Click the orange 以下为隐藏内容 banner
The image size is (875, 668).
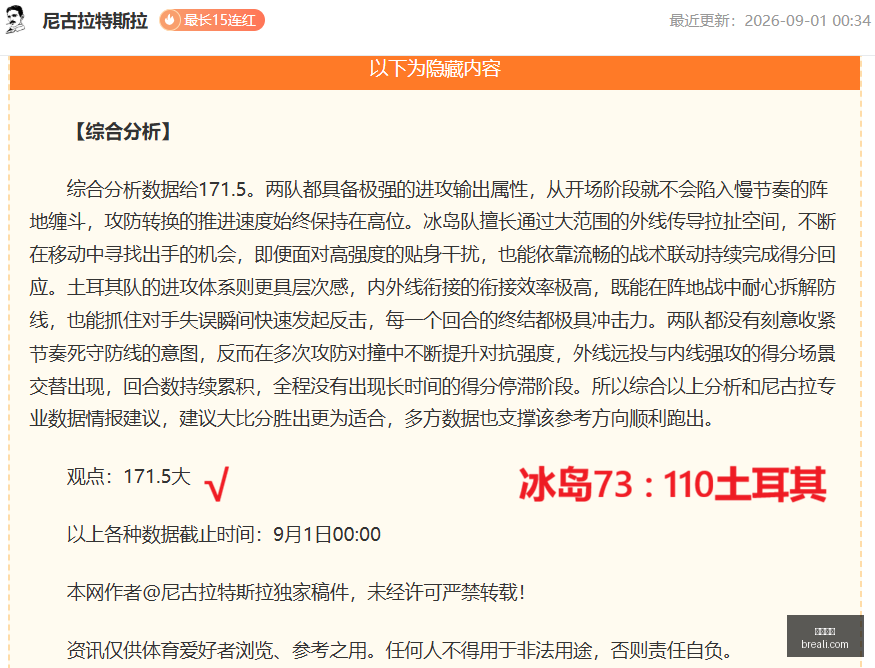(x=435, y=71)
